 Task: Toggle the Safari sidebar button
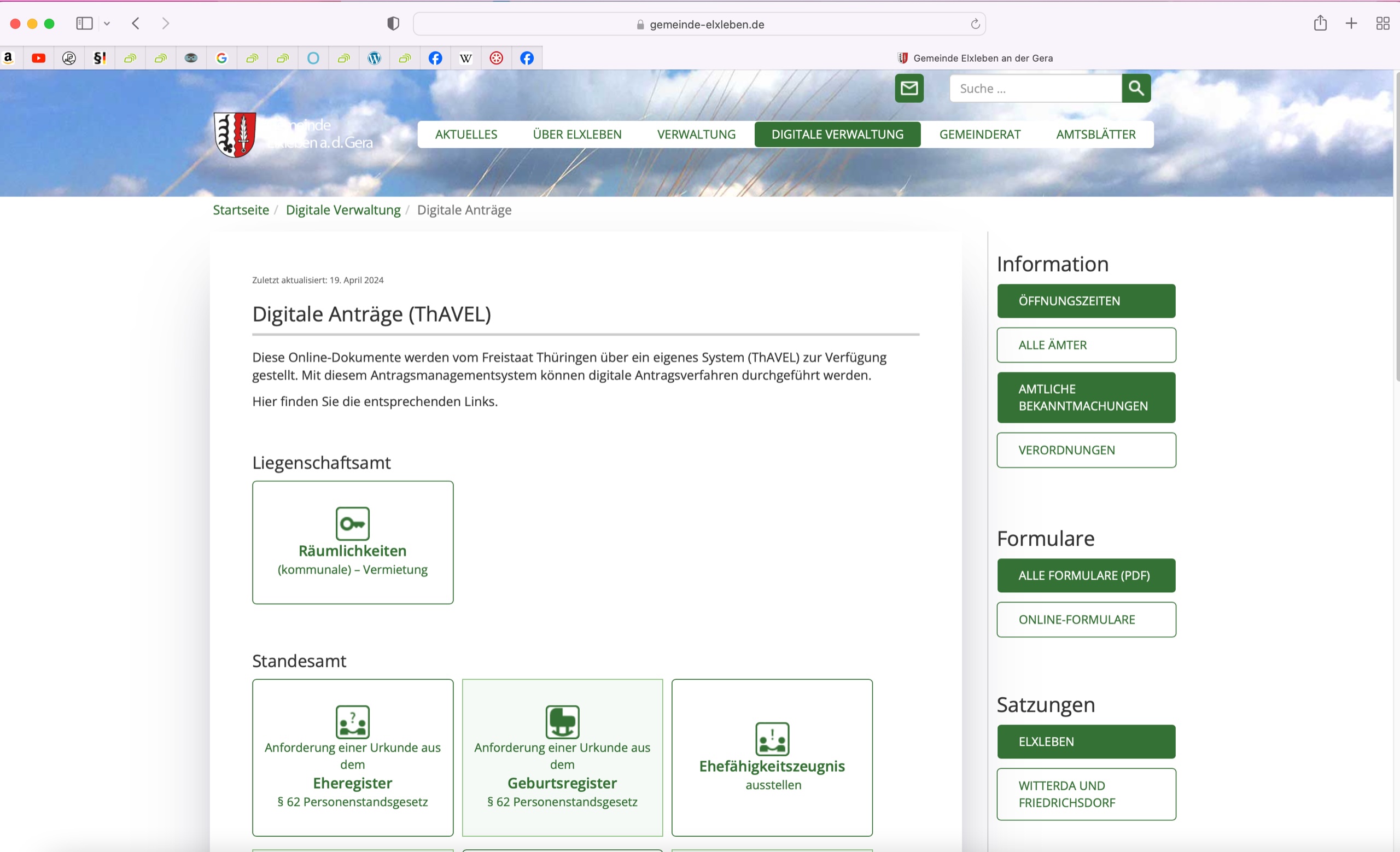[84, 24]
